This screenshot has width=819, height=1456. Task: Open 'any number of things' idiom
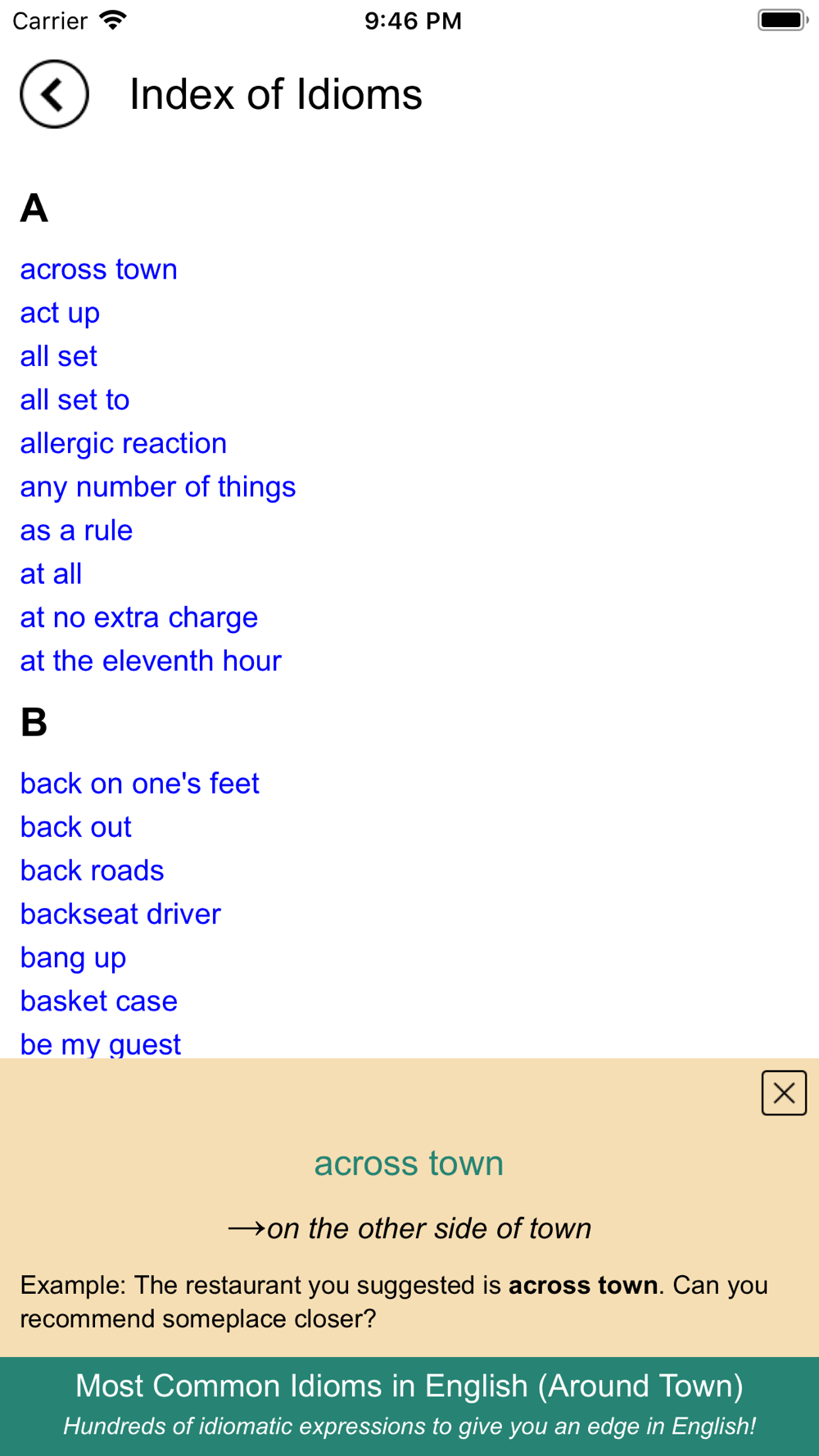[158, 486]
